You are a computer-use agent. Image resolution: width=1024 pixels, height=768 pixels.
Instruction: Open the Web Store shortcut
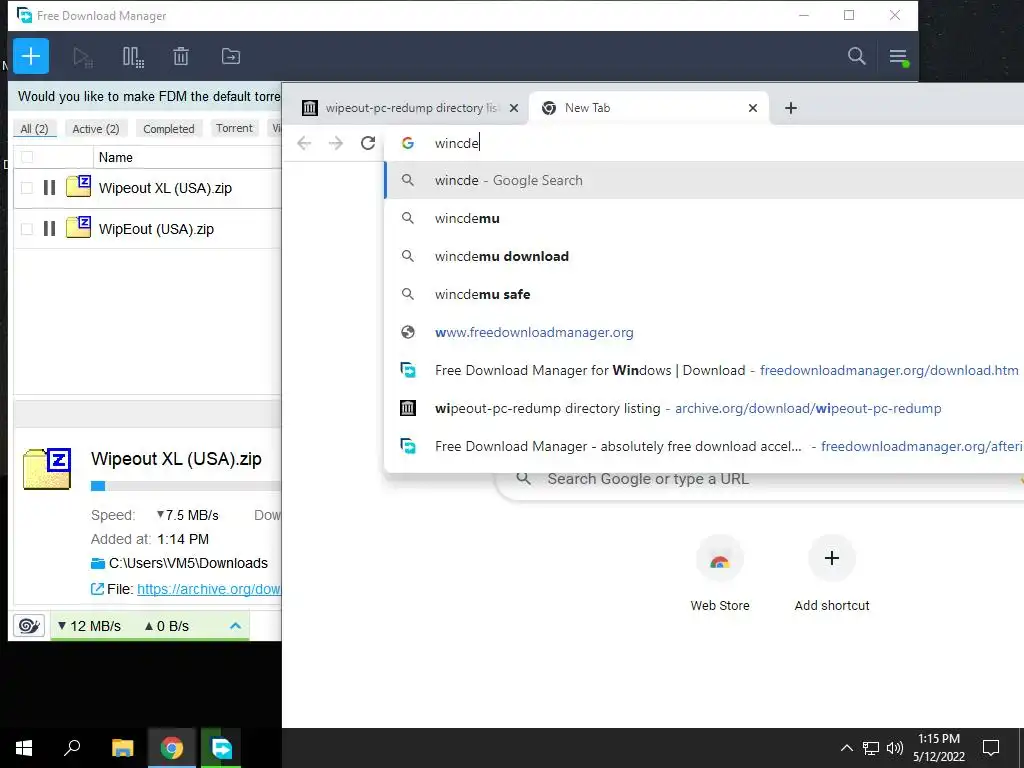[720, 574]
